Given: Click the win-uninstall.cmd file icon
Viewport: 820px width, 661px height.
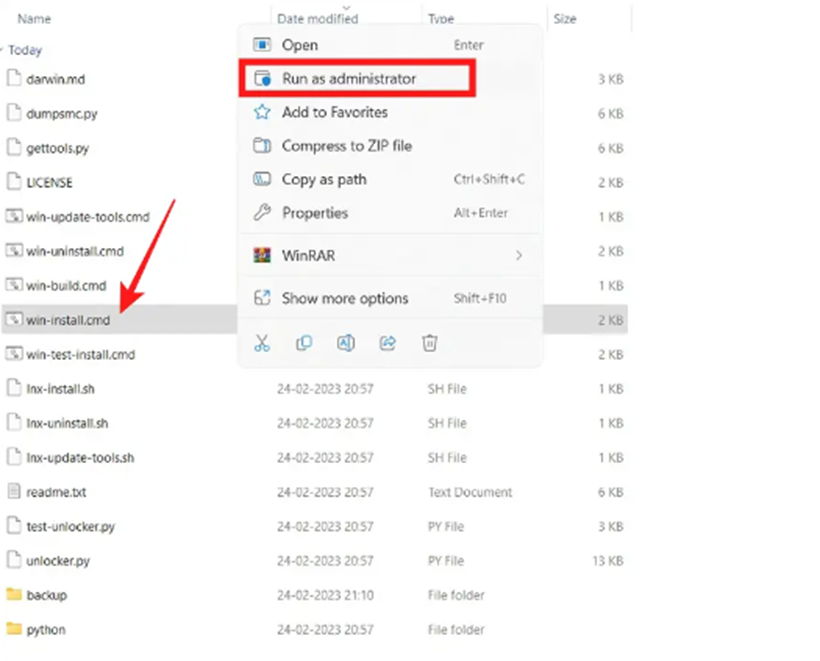Looking at the screenshot, I should point(14,250).
